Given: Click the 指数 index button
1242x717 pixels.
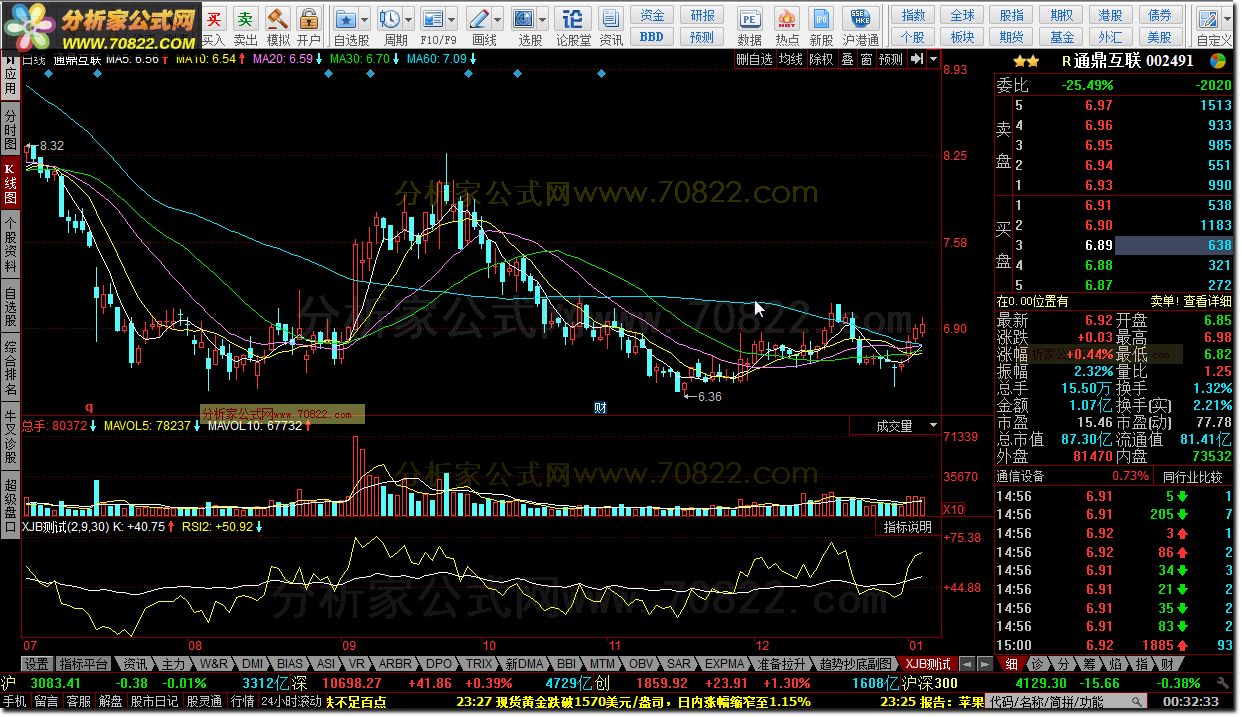Looking at the screenshot, I should pos(913,15).
